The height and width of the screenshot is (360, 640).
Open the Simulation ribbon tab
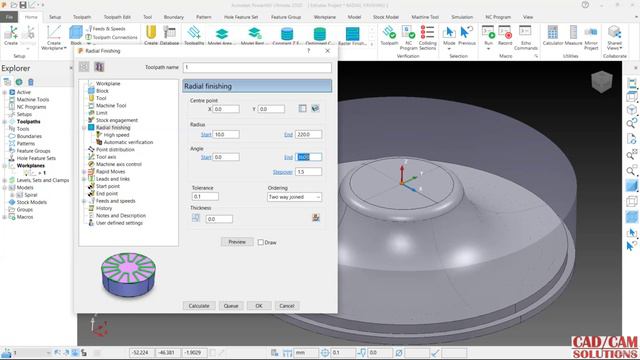point(462,17)
